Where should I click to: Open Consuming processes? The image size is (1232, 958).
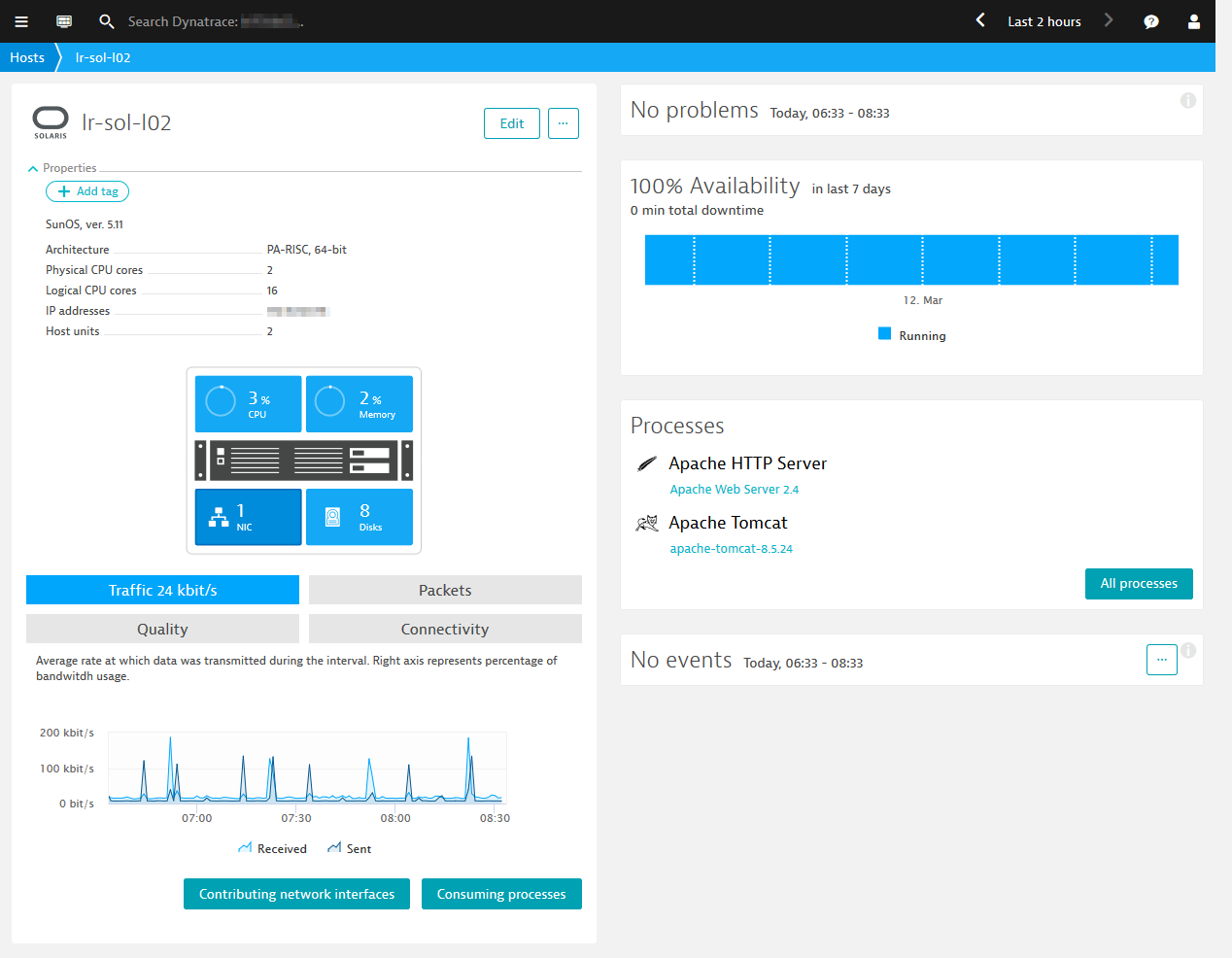pos(501,894)
